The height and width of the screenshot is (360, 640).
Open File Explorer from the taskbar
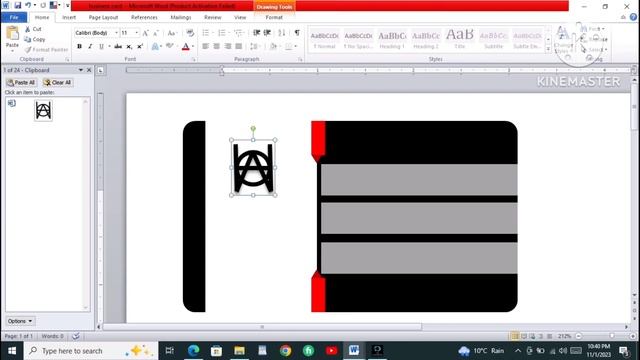coord(239,351)
